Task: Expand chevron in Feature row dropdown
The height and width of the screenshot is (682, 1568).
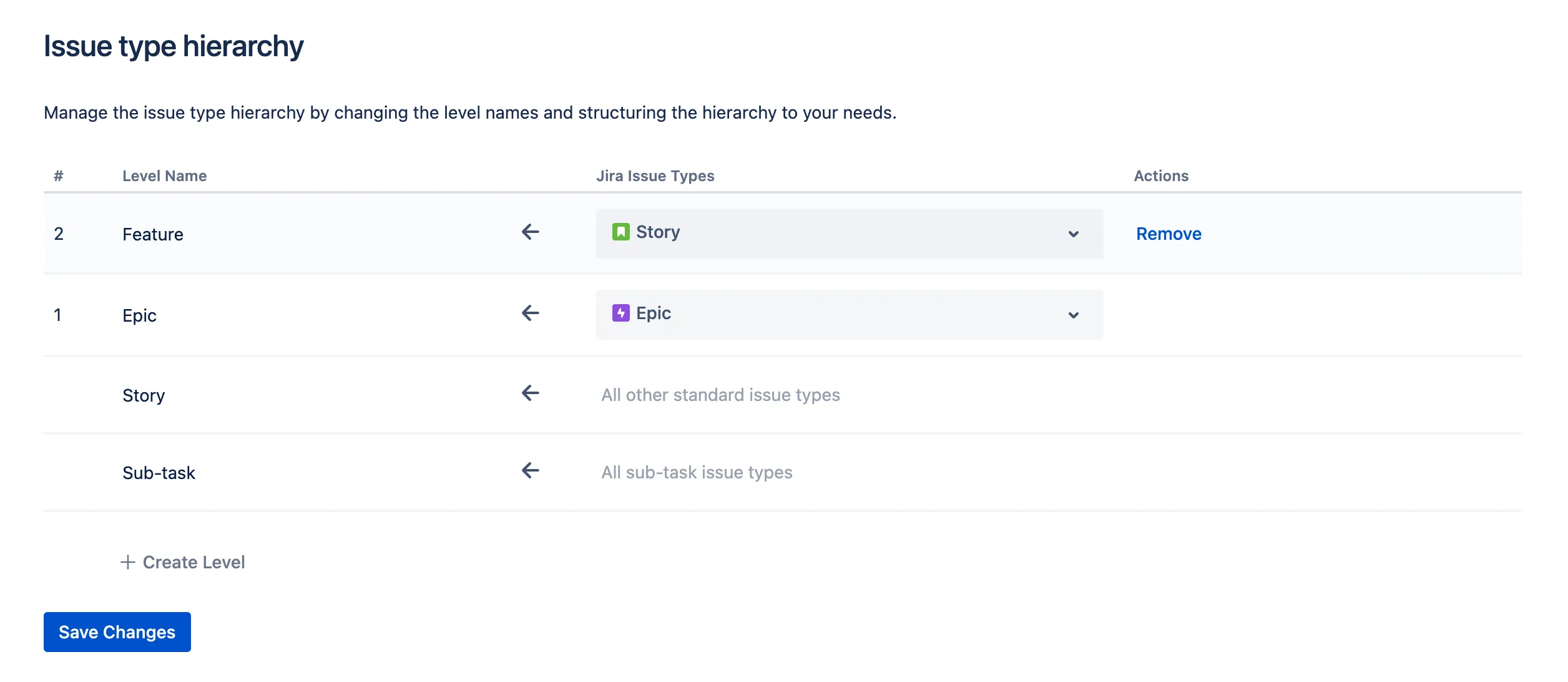Action: (1073, 234)
